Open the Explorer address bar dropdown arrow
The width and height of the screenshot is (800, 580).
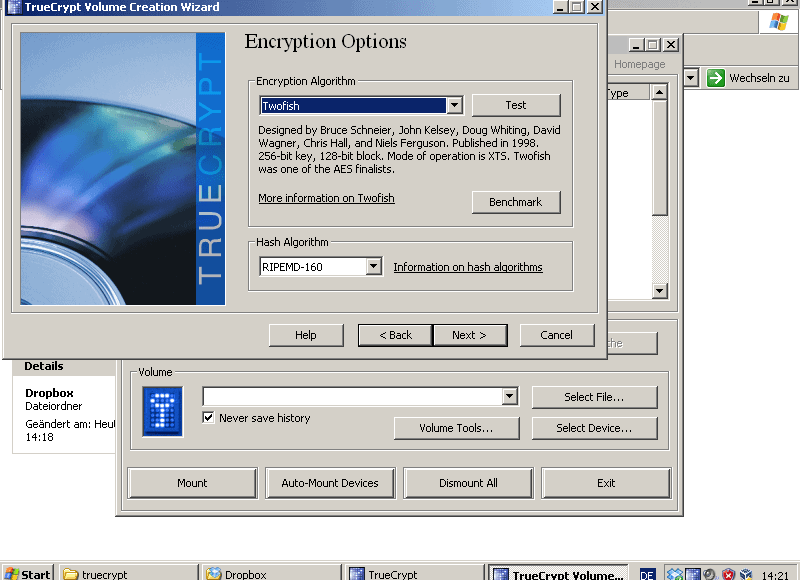click(x=690, y=78)
